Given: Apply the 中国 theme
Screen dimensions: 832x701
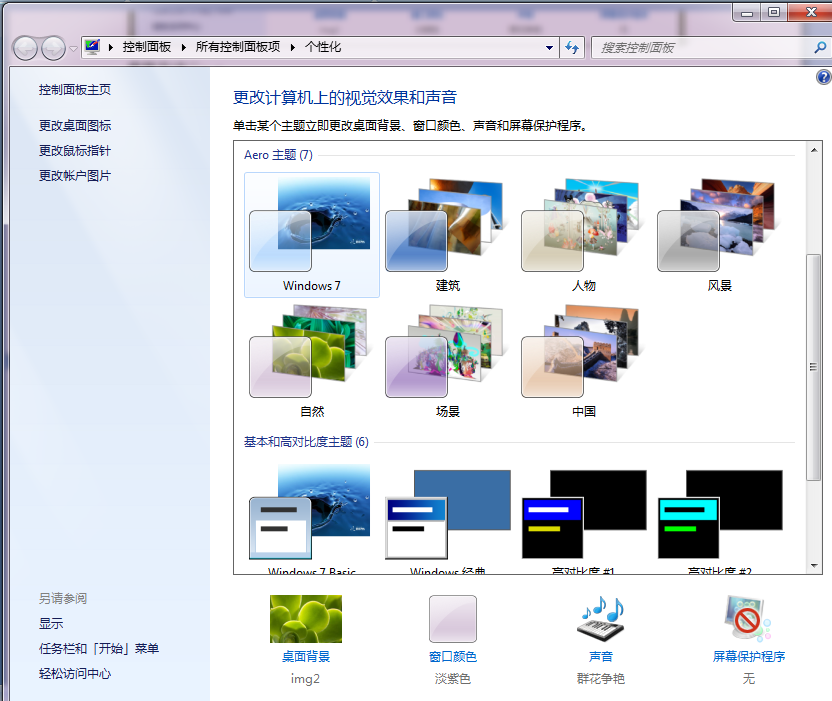Looking at the screenshot, I should pos(583,361).
